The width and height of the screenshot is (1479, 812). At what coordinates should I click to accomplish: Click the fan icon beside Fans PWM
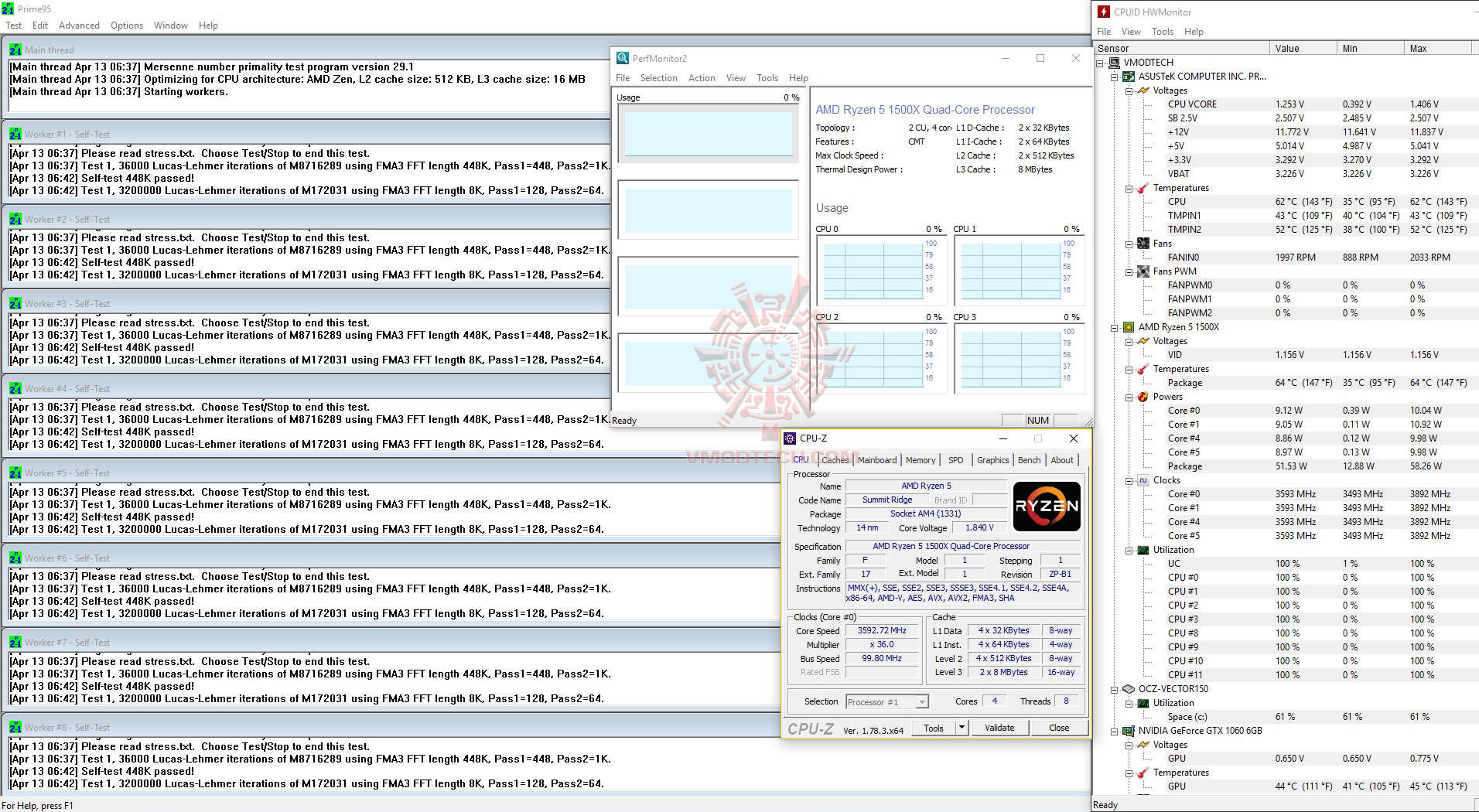coord(1143,271)
